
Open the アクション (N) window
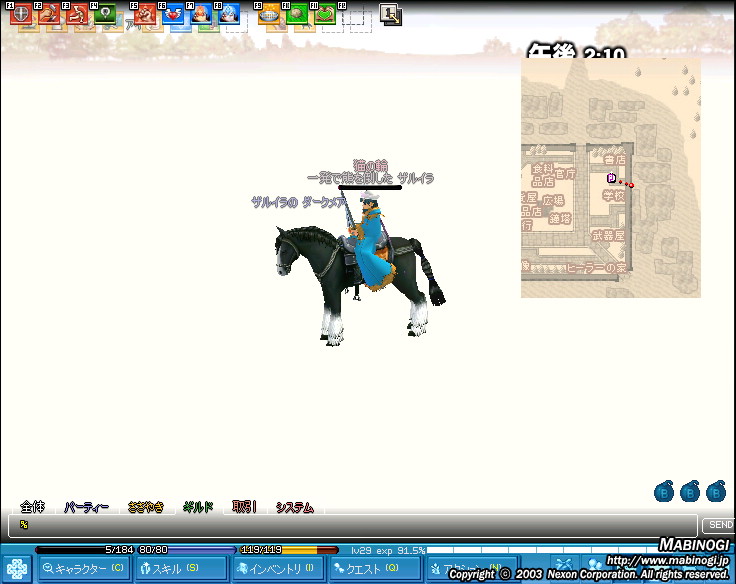click(x=471, y=569)
